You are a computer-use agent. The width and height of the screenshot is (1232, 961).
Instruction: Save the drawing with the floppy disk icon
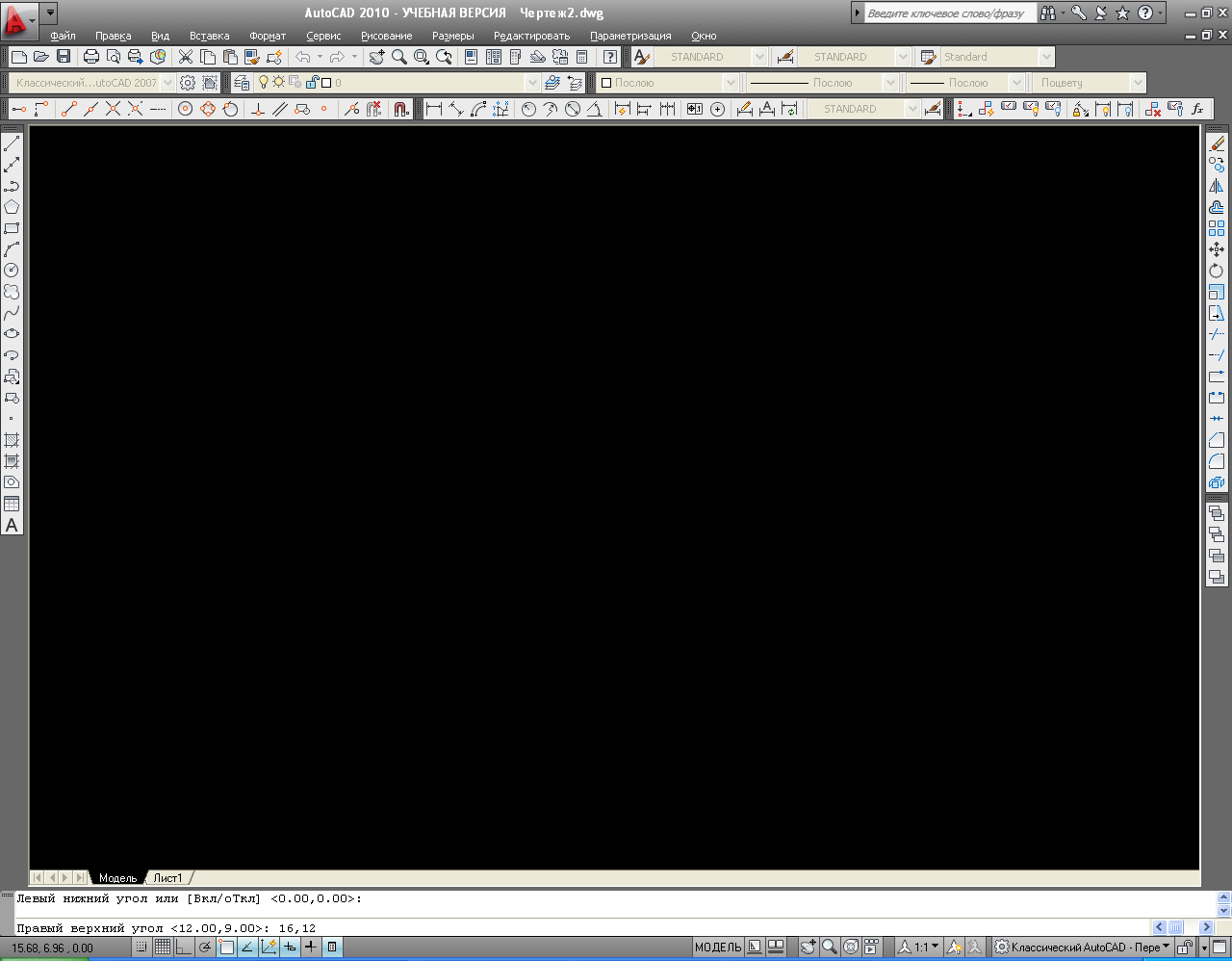pyautogui.click(x=64, y=57)
